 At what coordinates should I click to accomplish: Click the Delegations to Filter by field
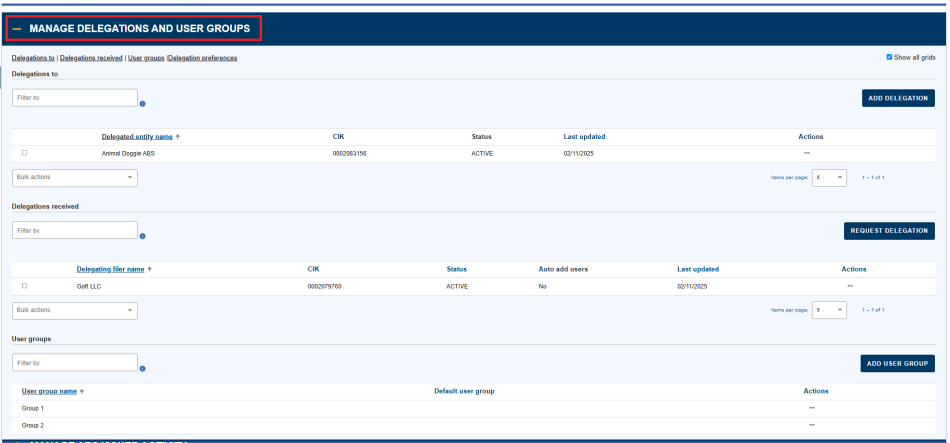pos(75,98)
